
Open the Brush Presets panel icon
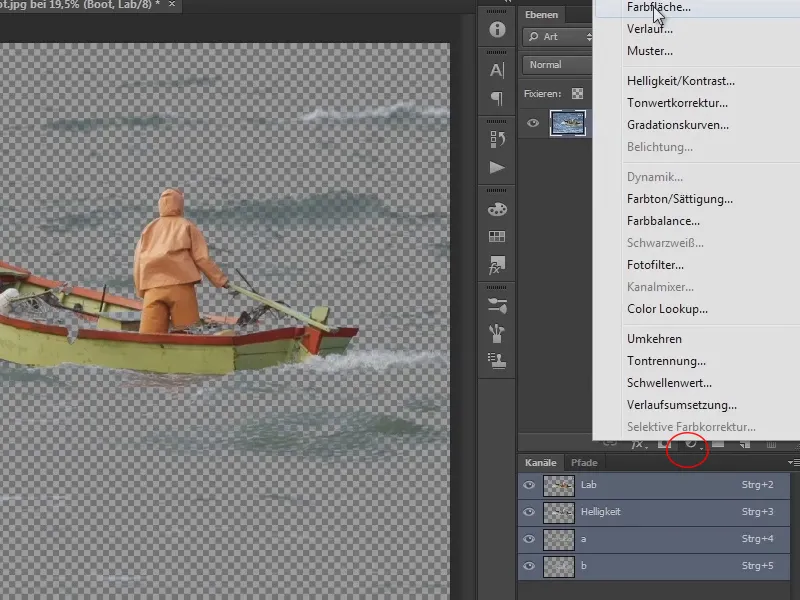(497, 306)
